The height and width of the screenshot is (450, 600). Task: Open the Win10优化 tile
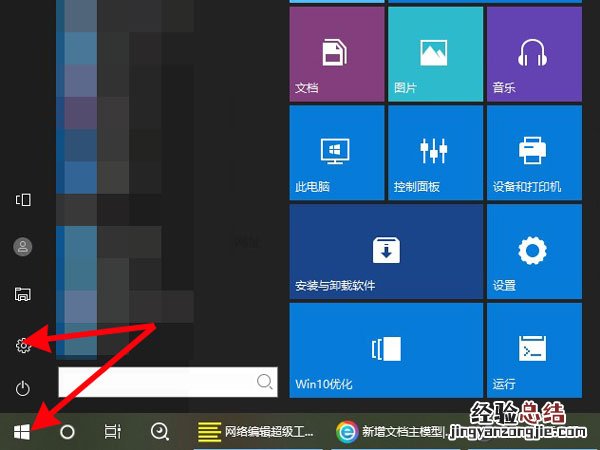pos(386,351)
